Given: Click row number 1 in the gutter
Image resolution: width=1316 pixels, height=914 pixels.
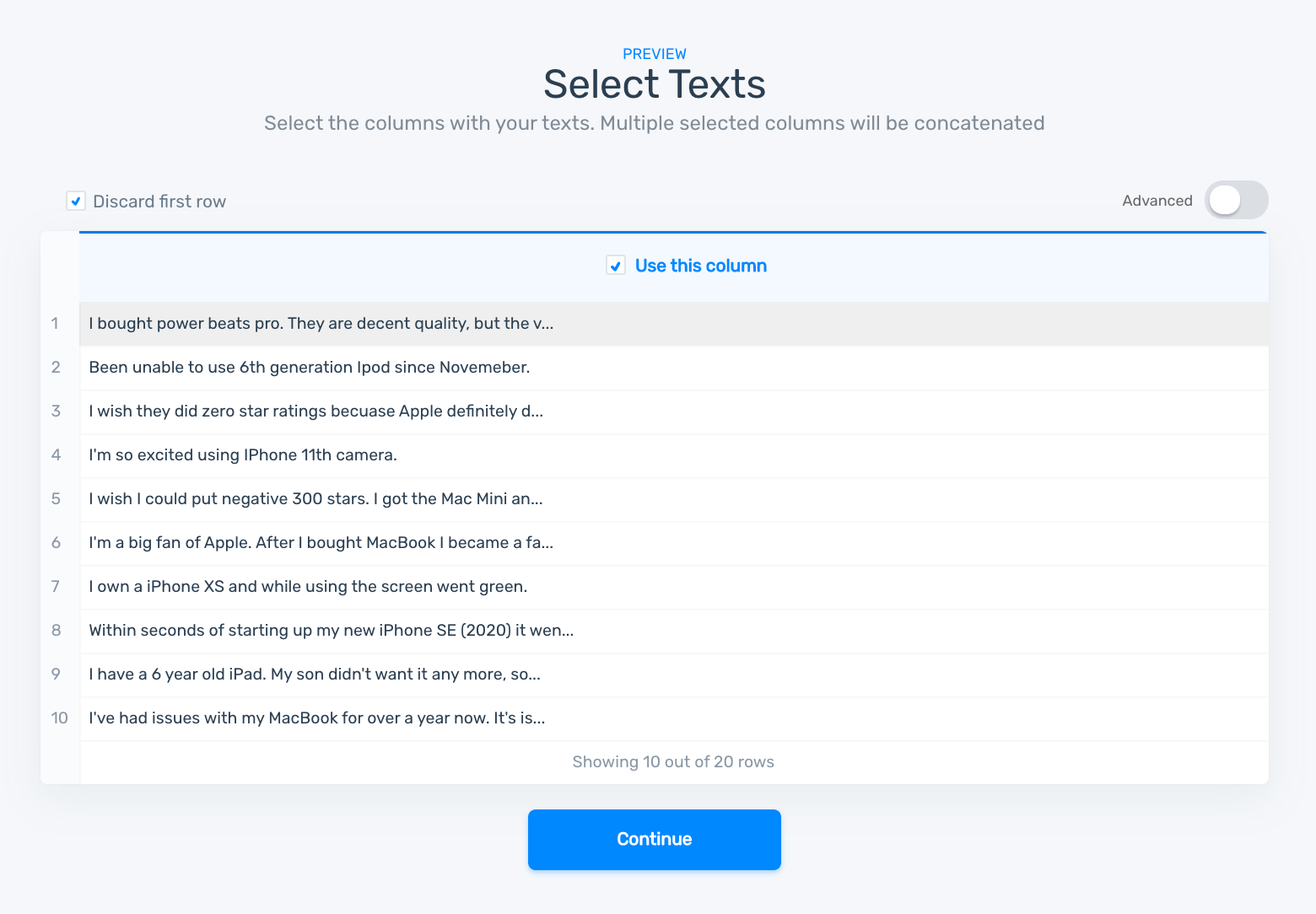Looking at the screenshot, I should 55,324.
